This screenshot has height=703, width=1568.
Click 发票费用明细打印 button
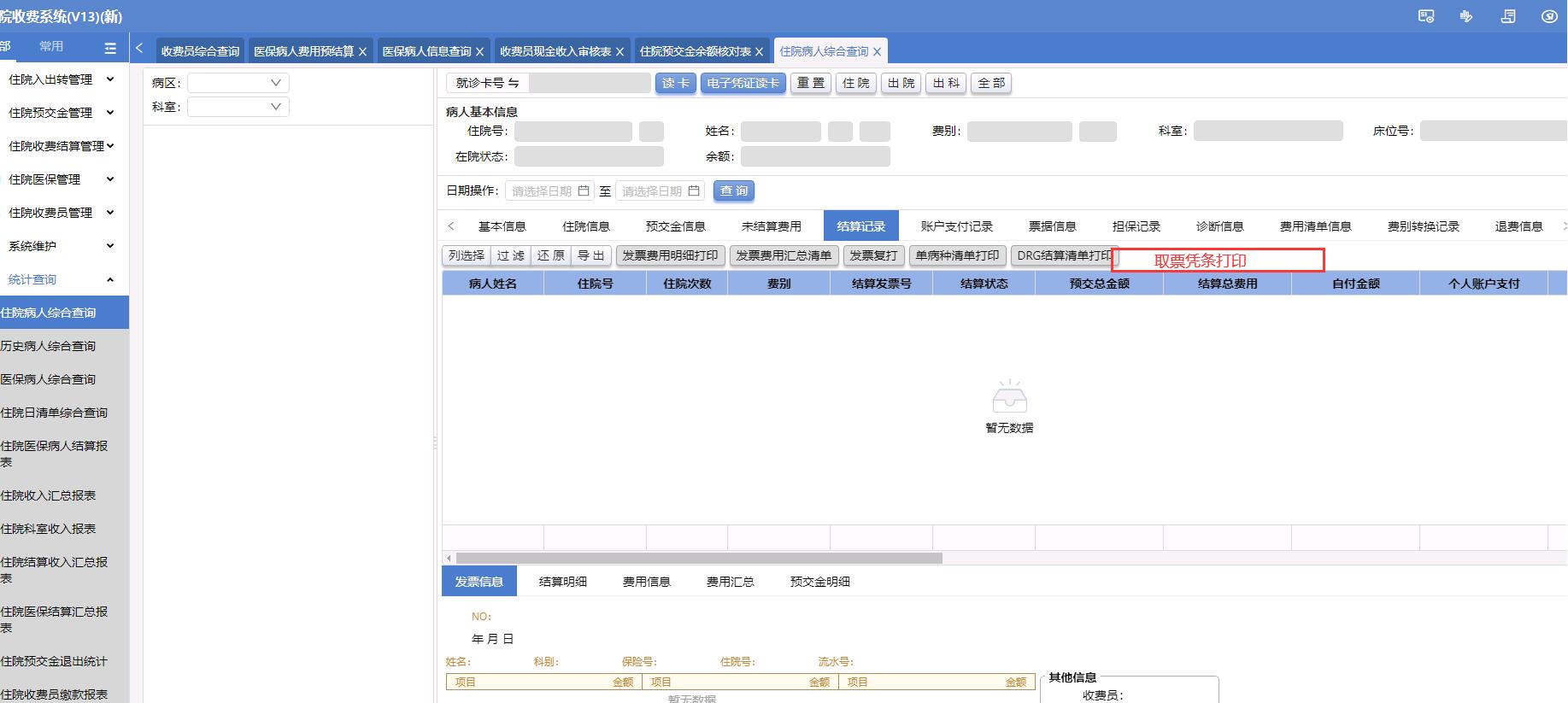pyautogui.click(x=670, y=255)
